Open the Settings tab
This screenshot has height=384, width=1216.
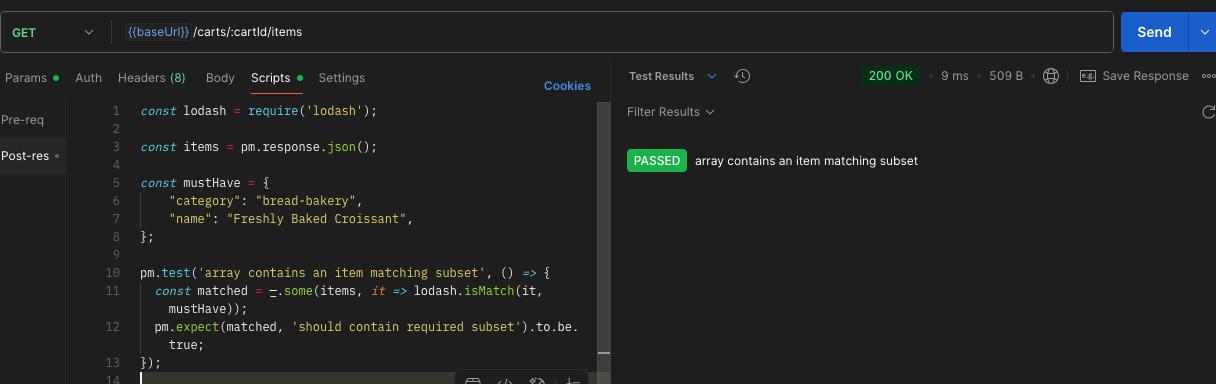pos(341,78)
